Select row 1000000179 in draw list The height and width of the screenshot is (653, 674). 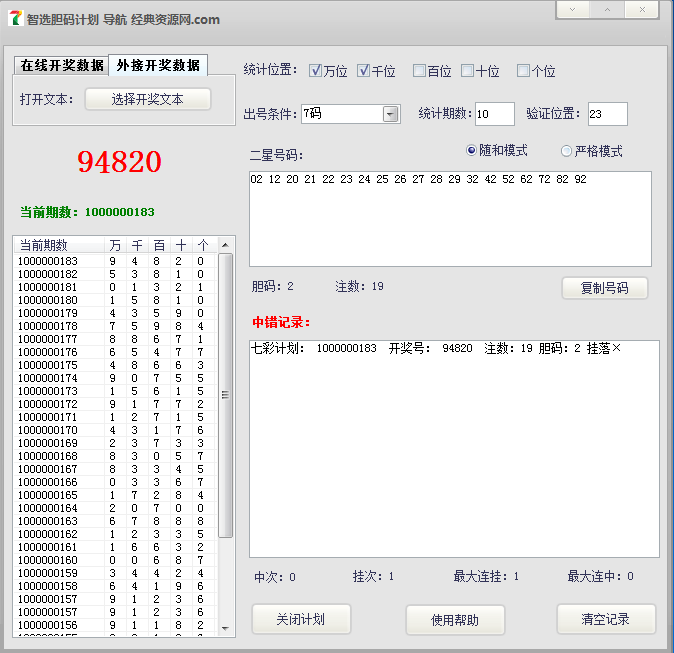coord(115,313)
